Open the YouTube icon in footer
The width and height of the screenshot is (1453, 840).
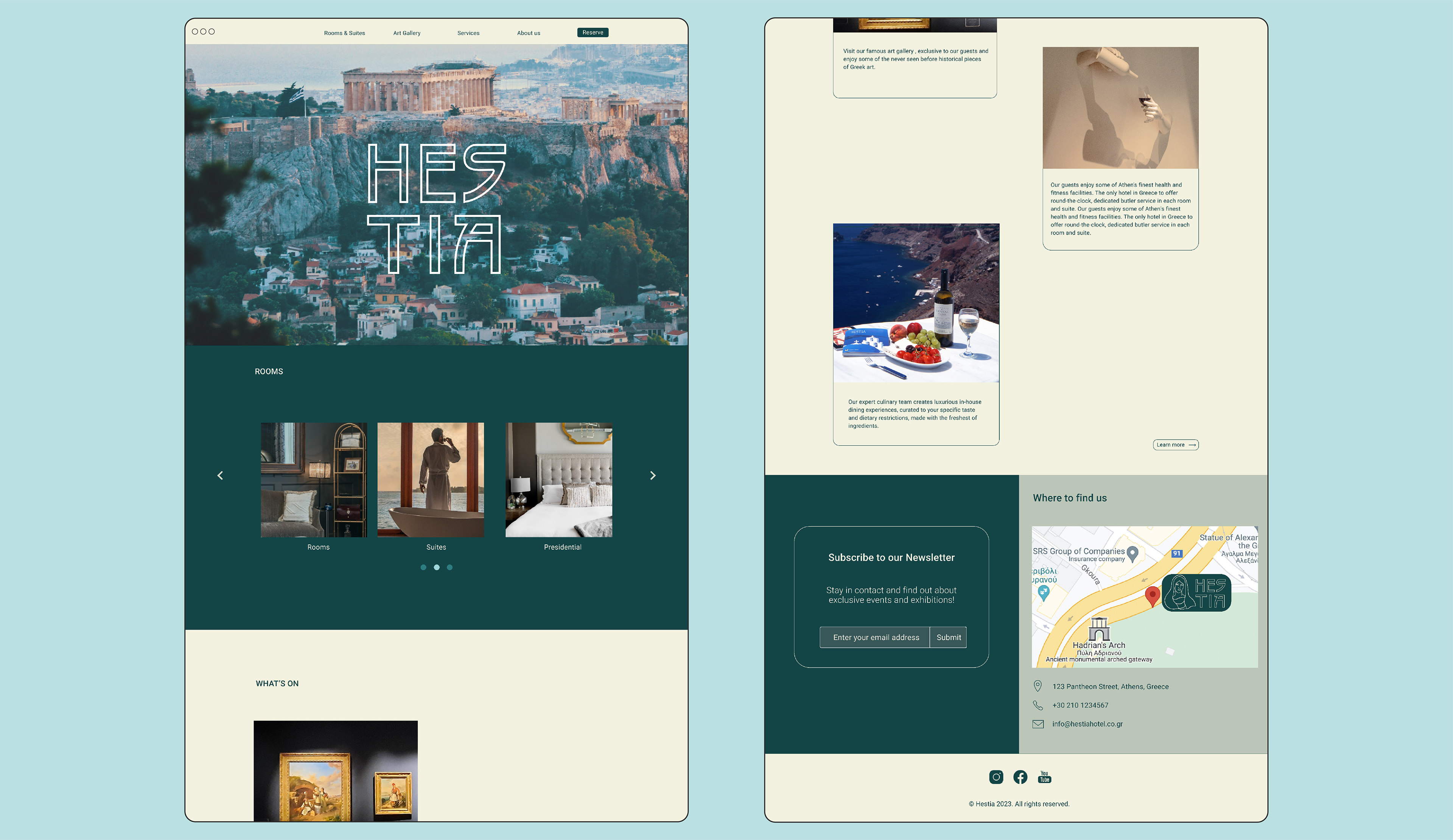(1044, 777)
